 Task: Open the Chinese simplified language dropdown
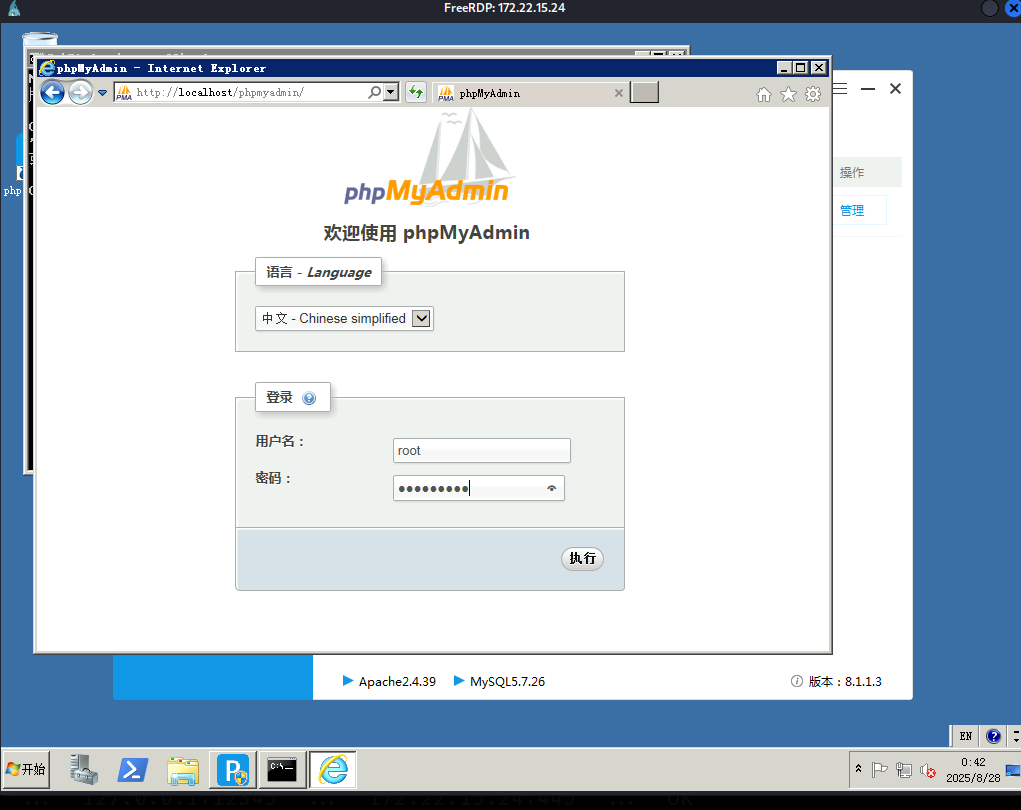tap(344, 318)
